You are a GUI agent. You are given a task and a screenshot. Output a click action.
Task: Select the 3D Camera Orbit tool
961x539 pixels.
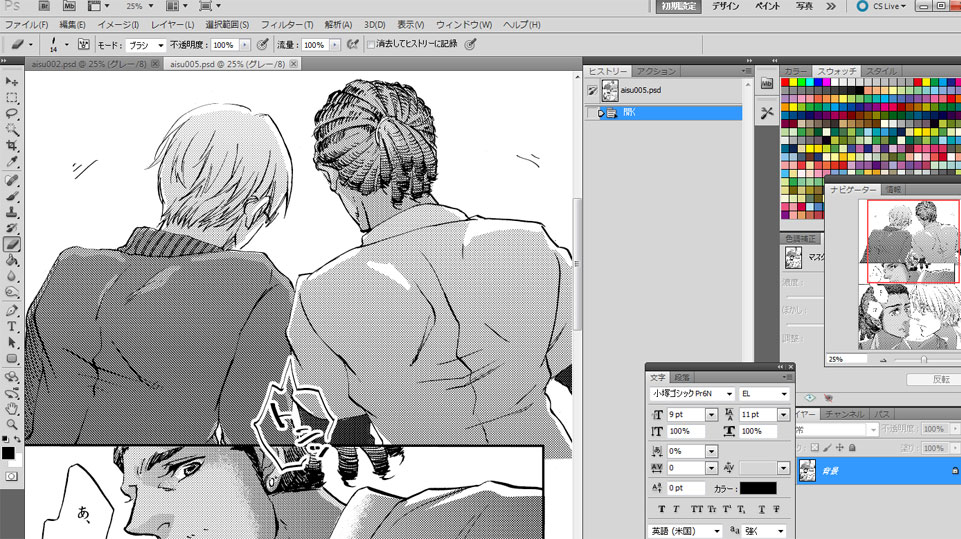(x=12, y=392)
